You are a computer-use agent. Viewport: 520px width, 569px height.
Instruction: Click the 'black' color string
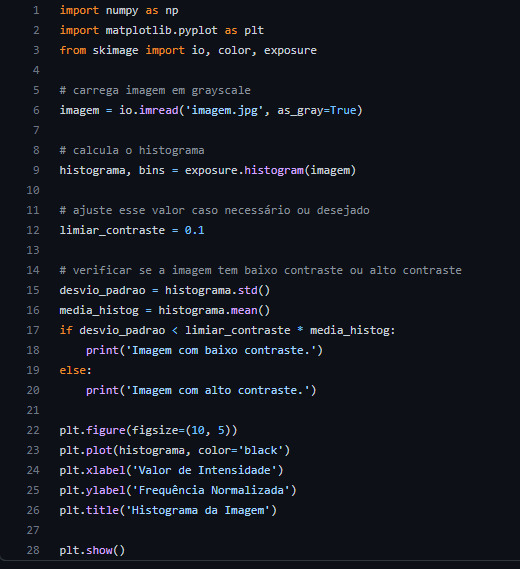[x=261, y=450]
